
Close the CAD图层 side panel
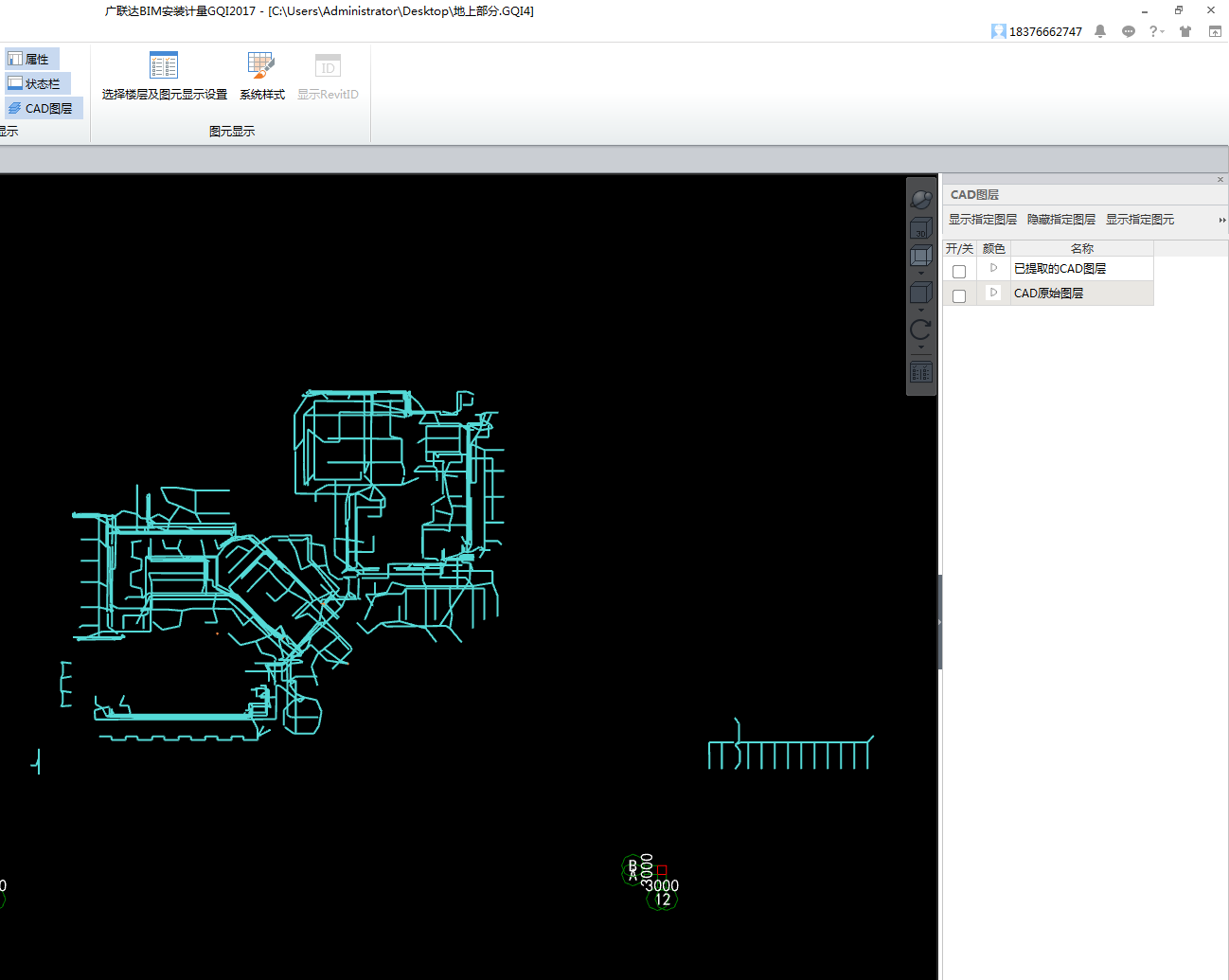point(1220,179)
